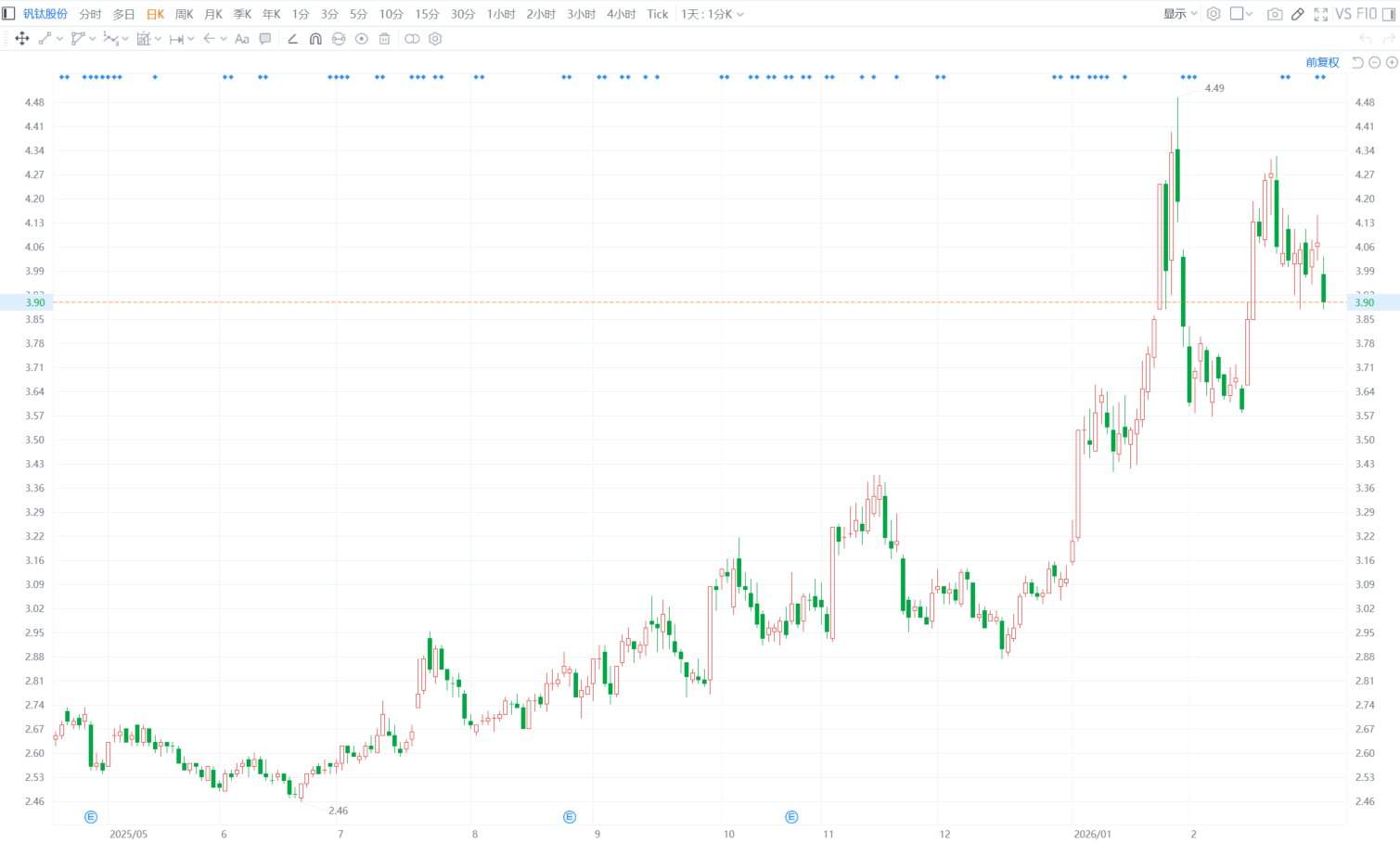
Task: Open the drawing tools settings hexagon icon
Action: click(435, 39)
